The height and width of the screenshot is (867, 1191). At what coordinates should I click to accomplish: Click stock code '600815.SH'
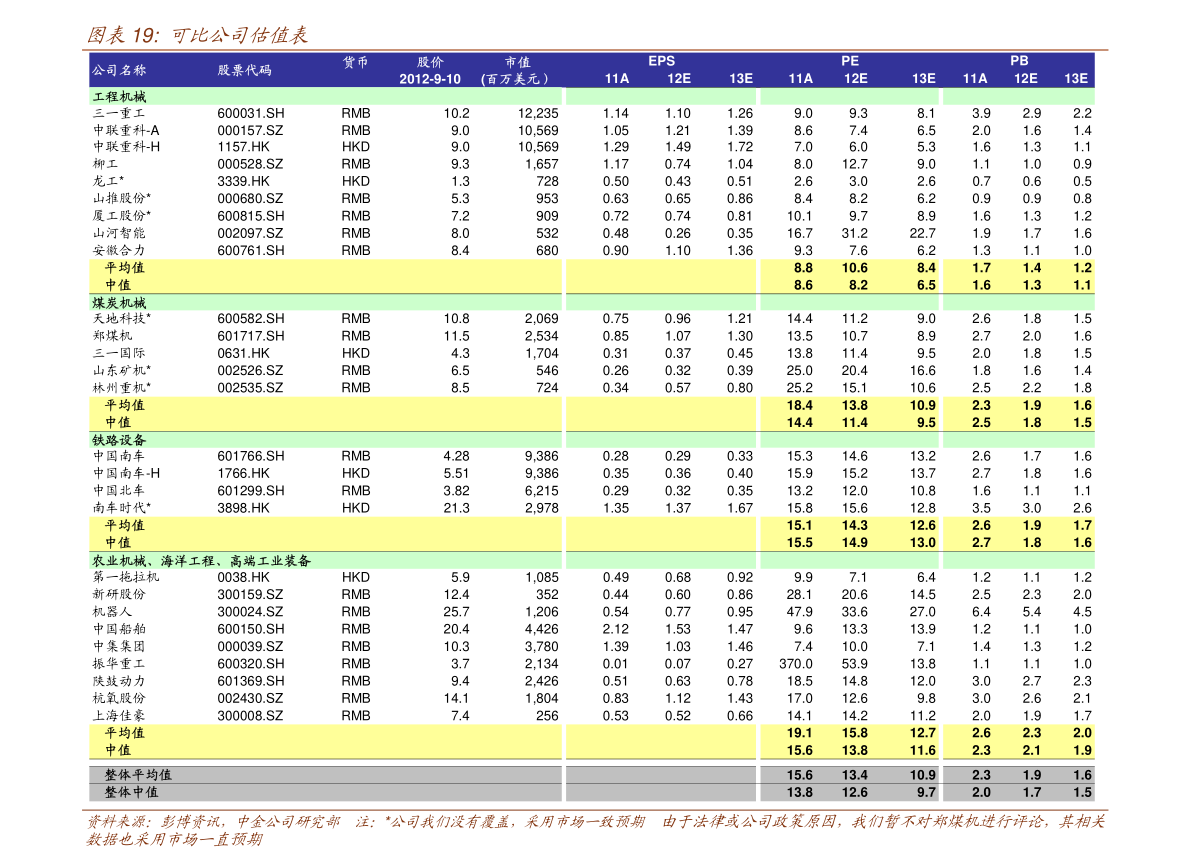(x=251, y=216)
